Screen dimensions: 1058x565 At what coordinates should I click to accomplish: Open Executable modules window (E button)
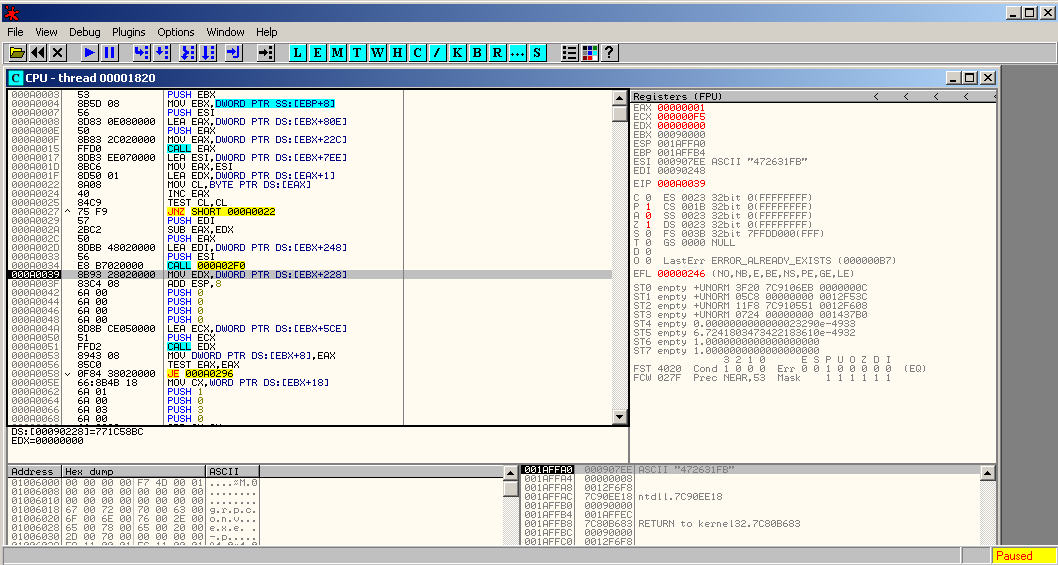tap(318, 53)
